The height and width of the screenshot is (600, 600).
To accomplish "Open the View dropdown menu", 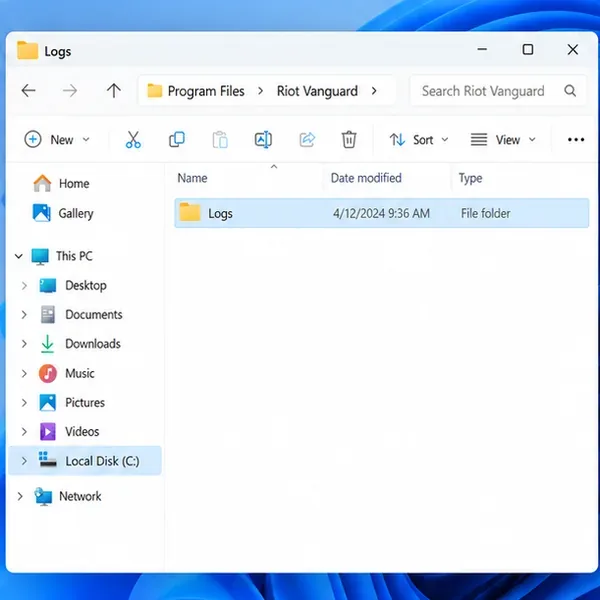I will coord(503,140).
